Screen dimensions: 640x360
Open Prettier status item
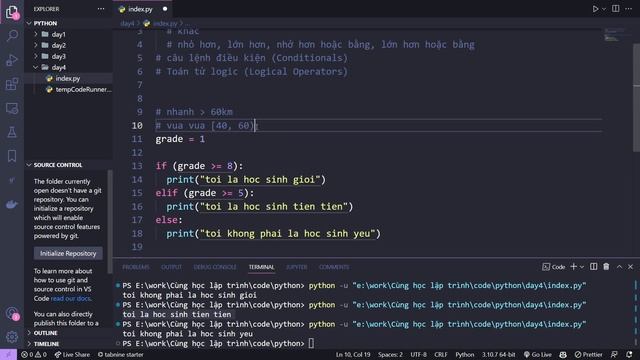coord(588,355)
